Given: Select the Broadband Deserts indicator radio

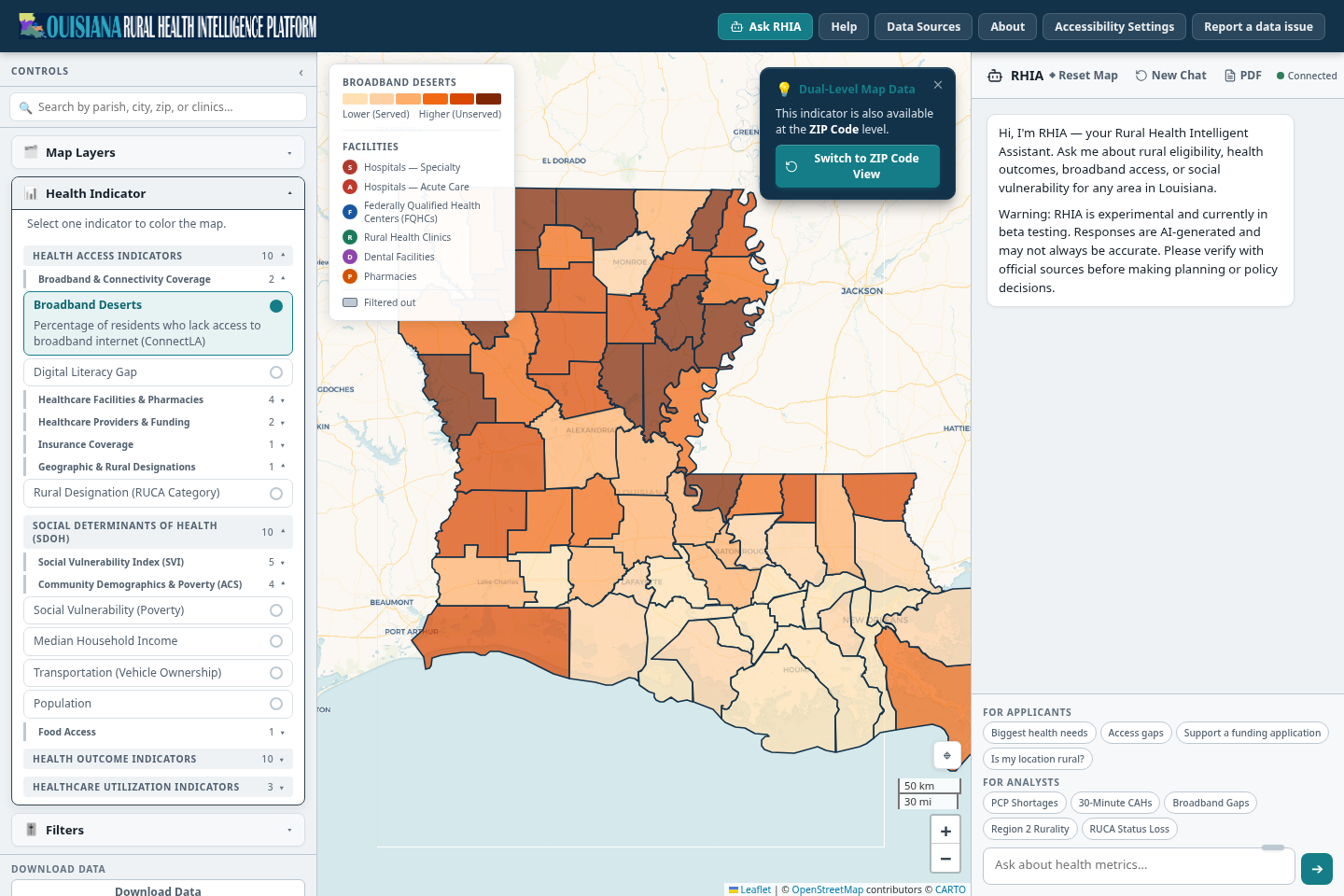Looking at the screenshot, I should [276, 306].
